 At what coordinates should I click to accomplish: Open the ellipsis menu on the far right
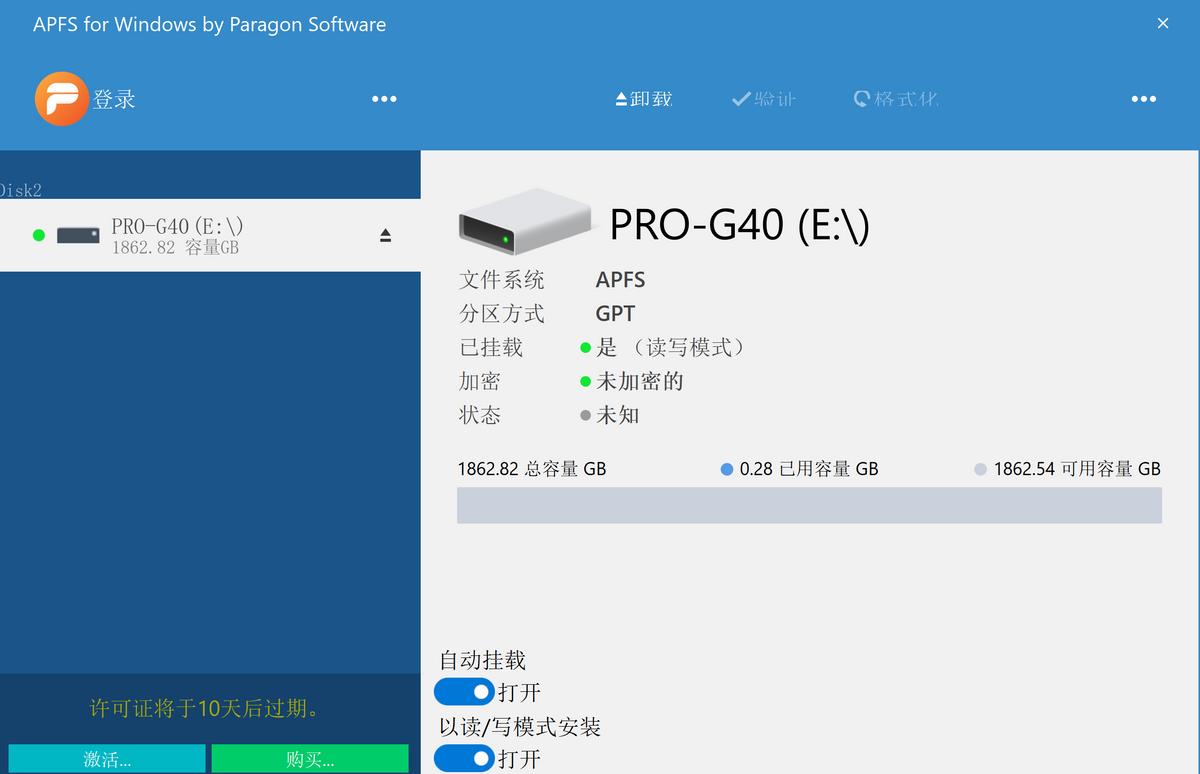[x=1143, y=98]
